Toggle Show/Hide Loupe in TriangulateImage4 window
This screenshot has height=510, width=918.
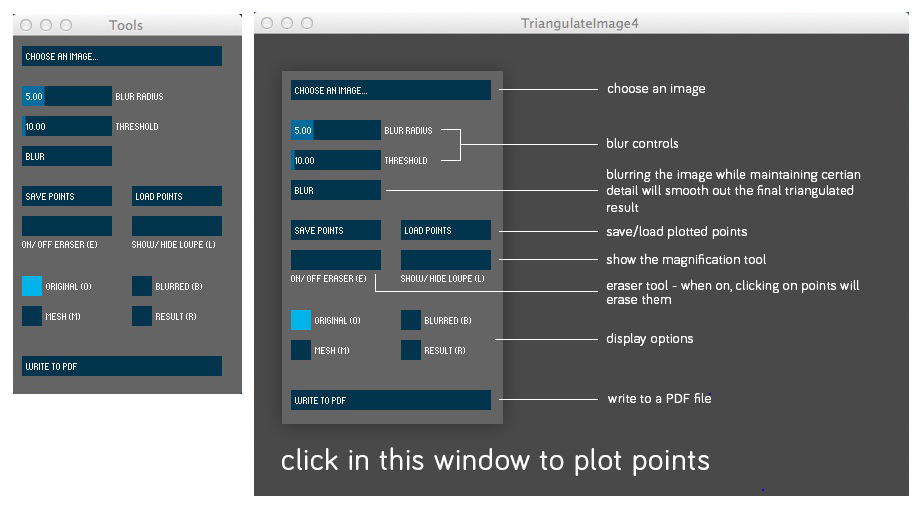tap(446, 260)
